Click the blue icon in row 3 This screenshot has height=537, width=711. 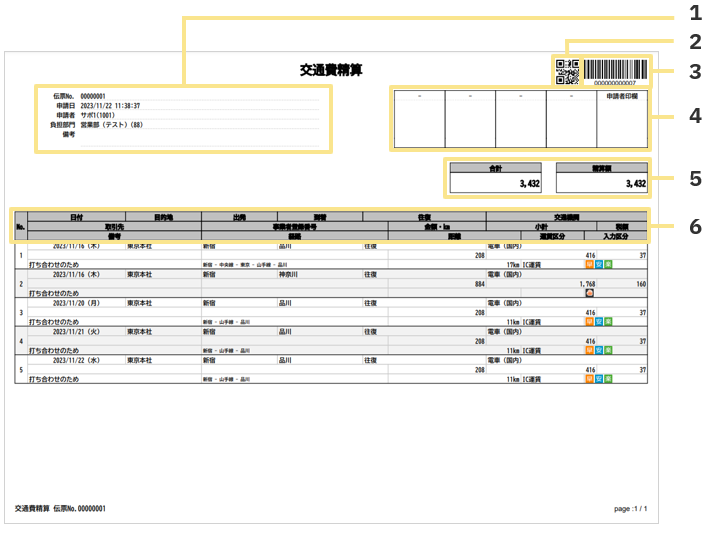(599, 322)
